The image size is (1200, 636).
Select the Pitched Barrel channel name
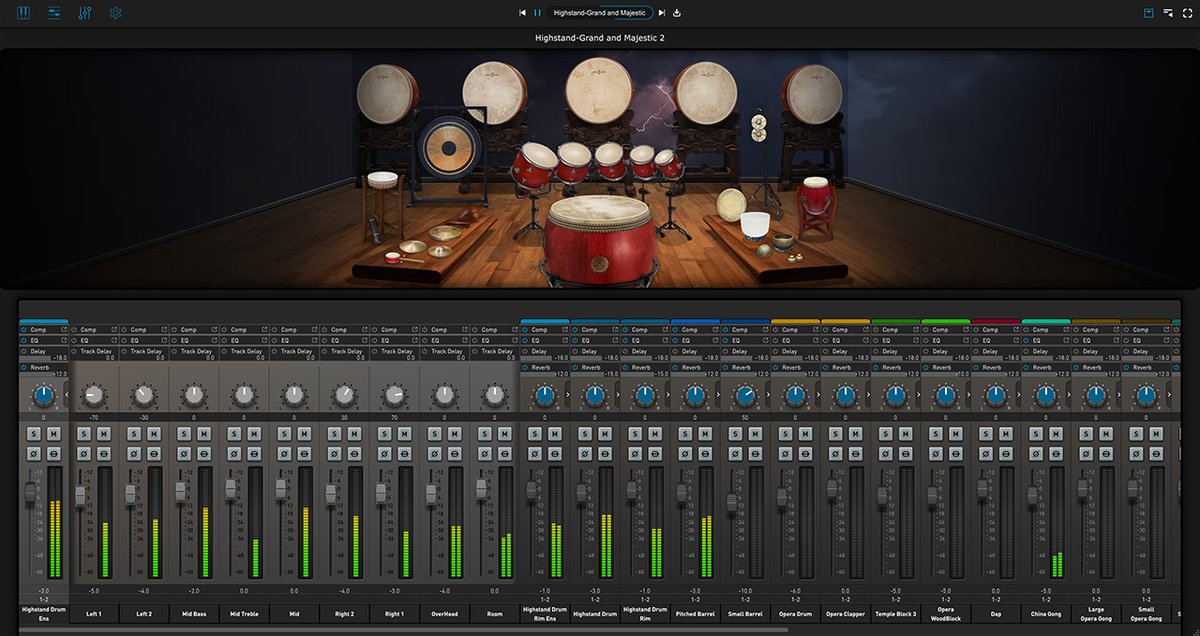point(695,613)
